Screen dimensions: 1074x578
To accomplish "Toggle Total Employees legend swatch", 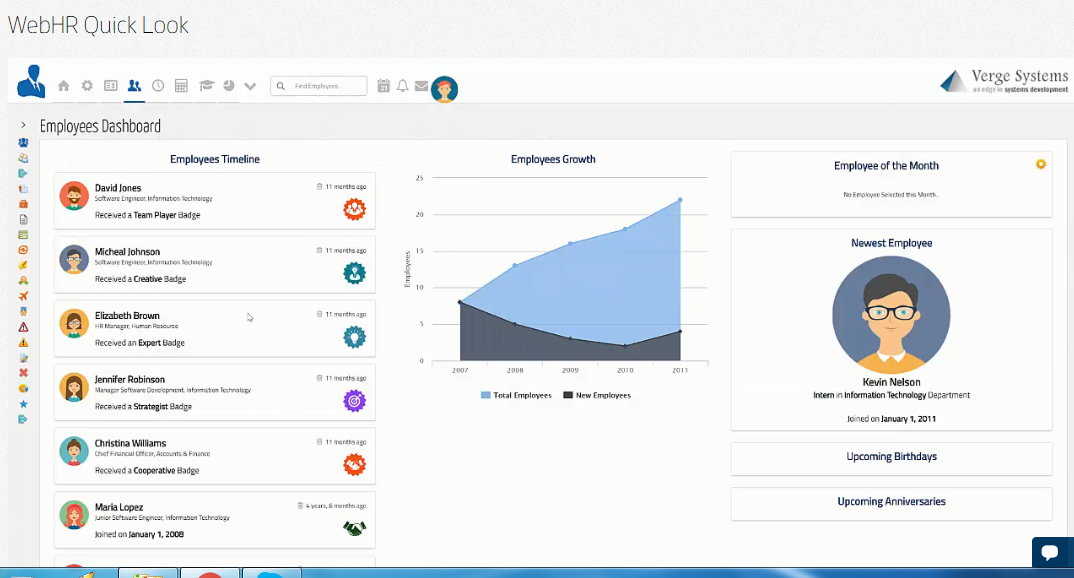I will pyautogui.click(x=486, y=395).
